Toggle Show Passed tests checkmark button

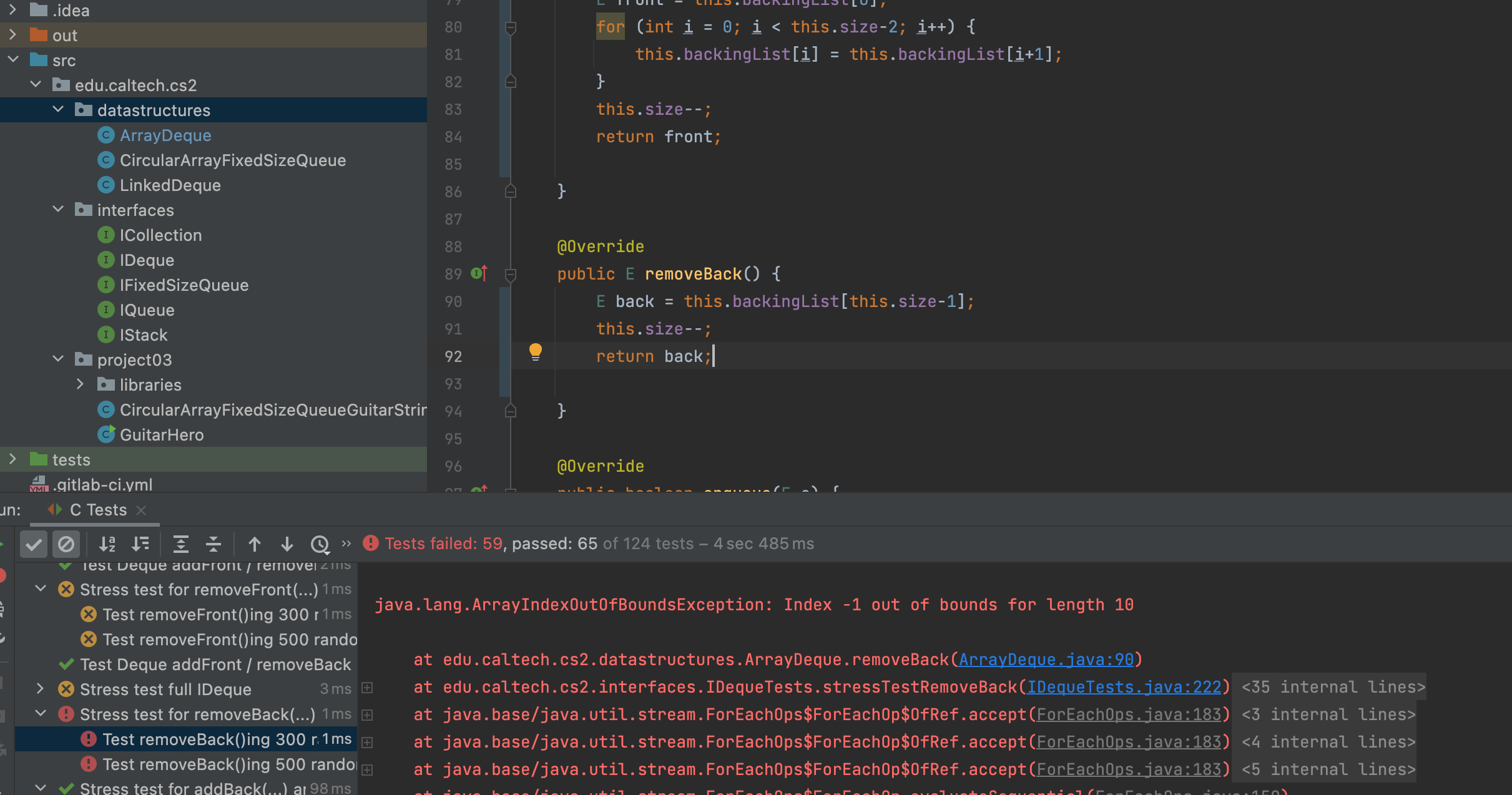point(34,544)
